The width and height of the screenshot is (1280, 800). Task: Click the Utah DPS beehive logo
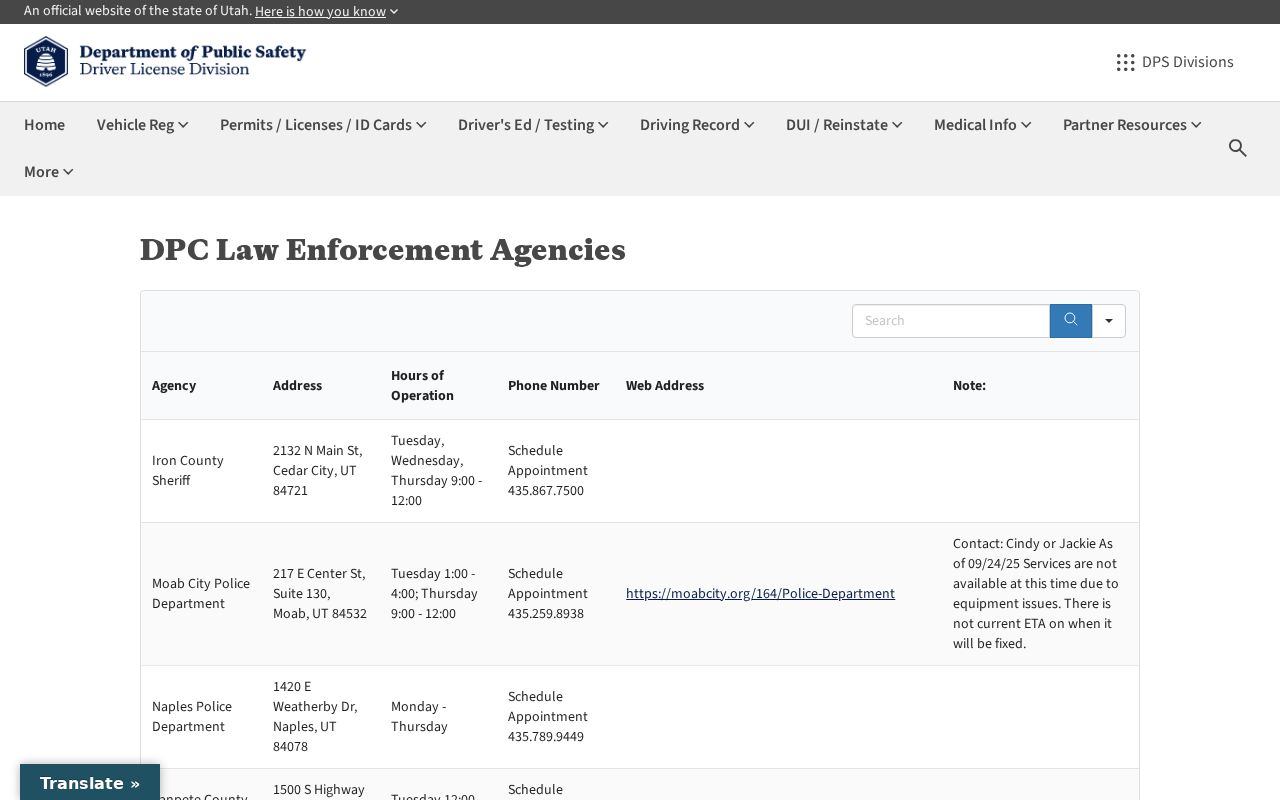(46, 61)
